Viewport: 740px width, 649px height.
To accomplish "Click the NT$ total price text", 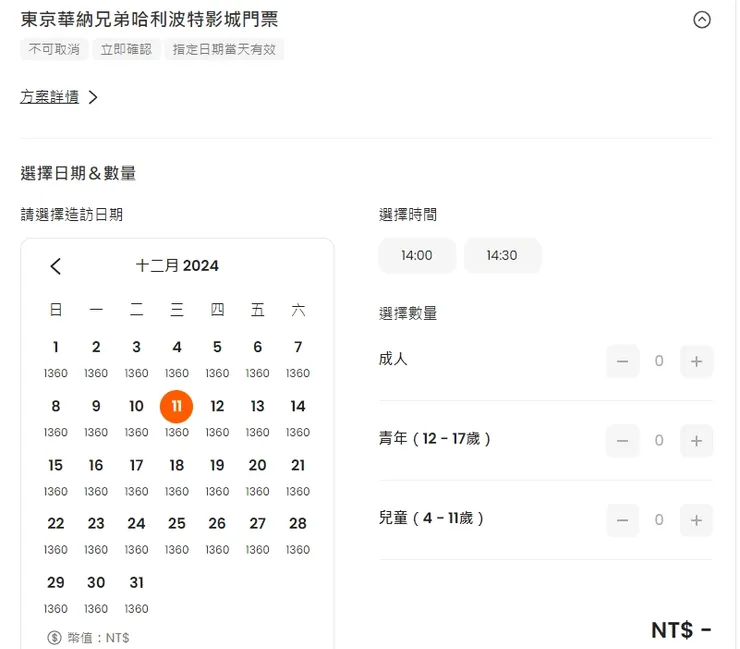I will tap(681, 630).
